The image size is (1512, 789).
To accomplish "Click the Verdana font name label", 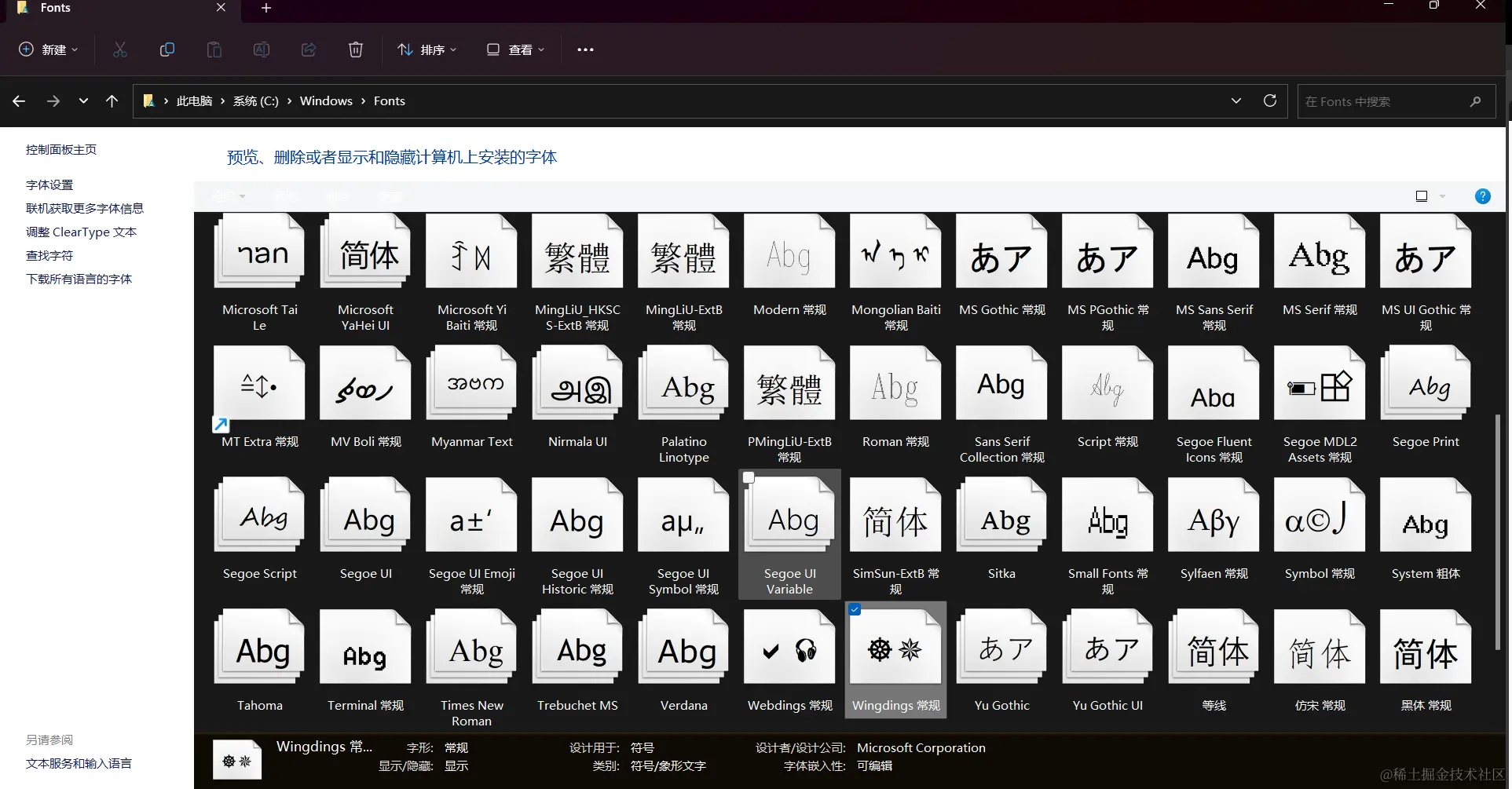I will (683, 706).
